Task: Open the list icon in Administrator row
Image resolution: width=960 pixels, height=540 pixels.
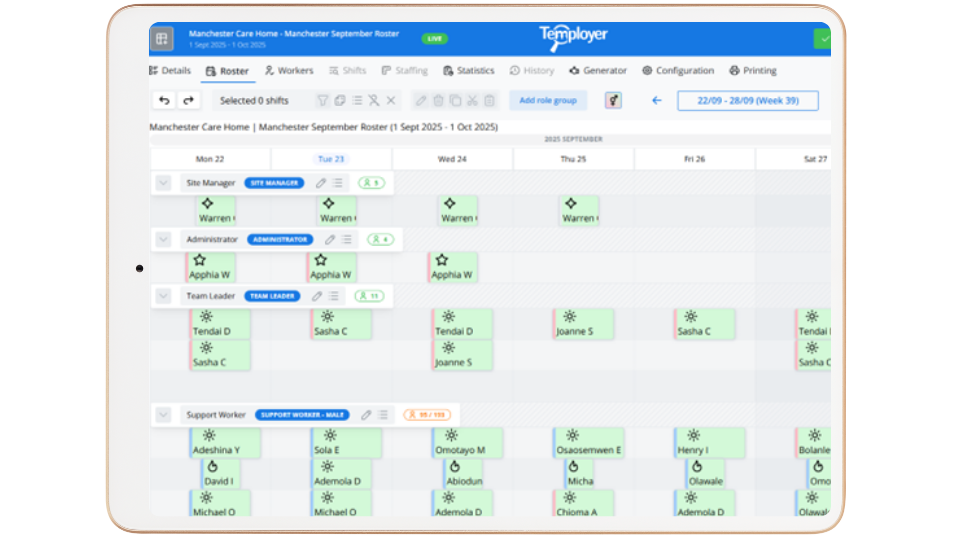Action: [x=347, y=240]
